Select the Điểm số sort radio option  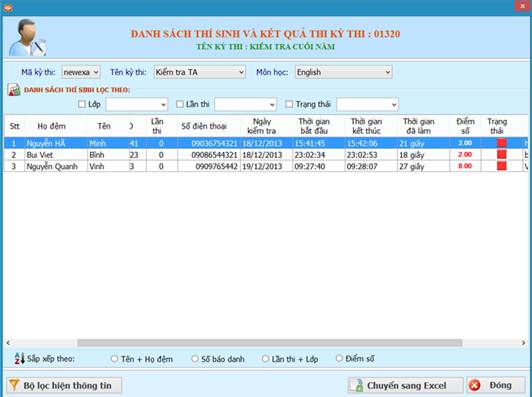[339, 358]
